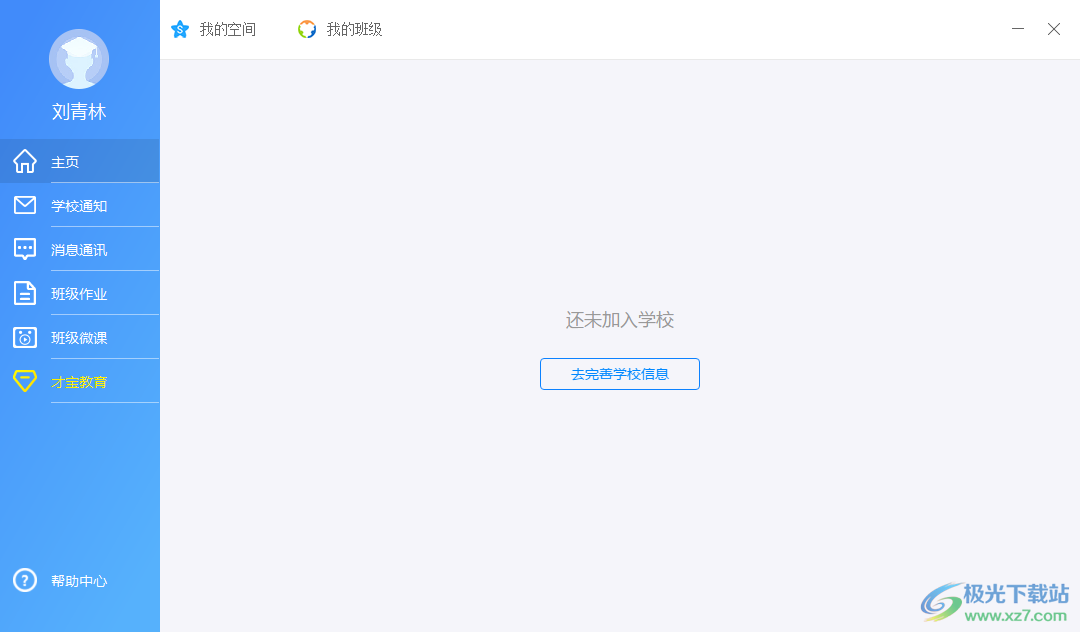Switch to the 我的空间 tab

pyautogui.click(x=228, y=29)
